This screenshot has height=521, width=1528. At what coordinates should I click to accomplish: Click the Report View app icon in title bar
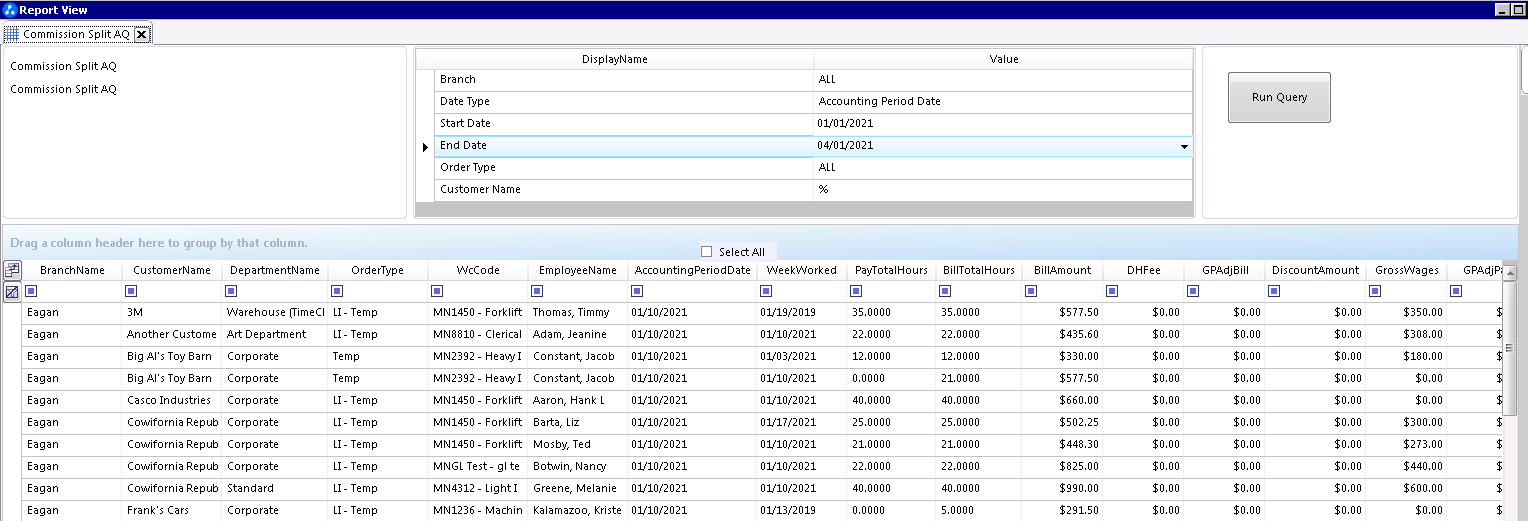[10, 10]
